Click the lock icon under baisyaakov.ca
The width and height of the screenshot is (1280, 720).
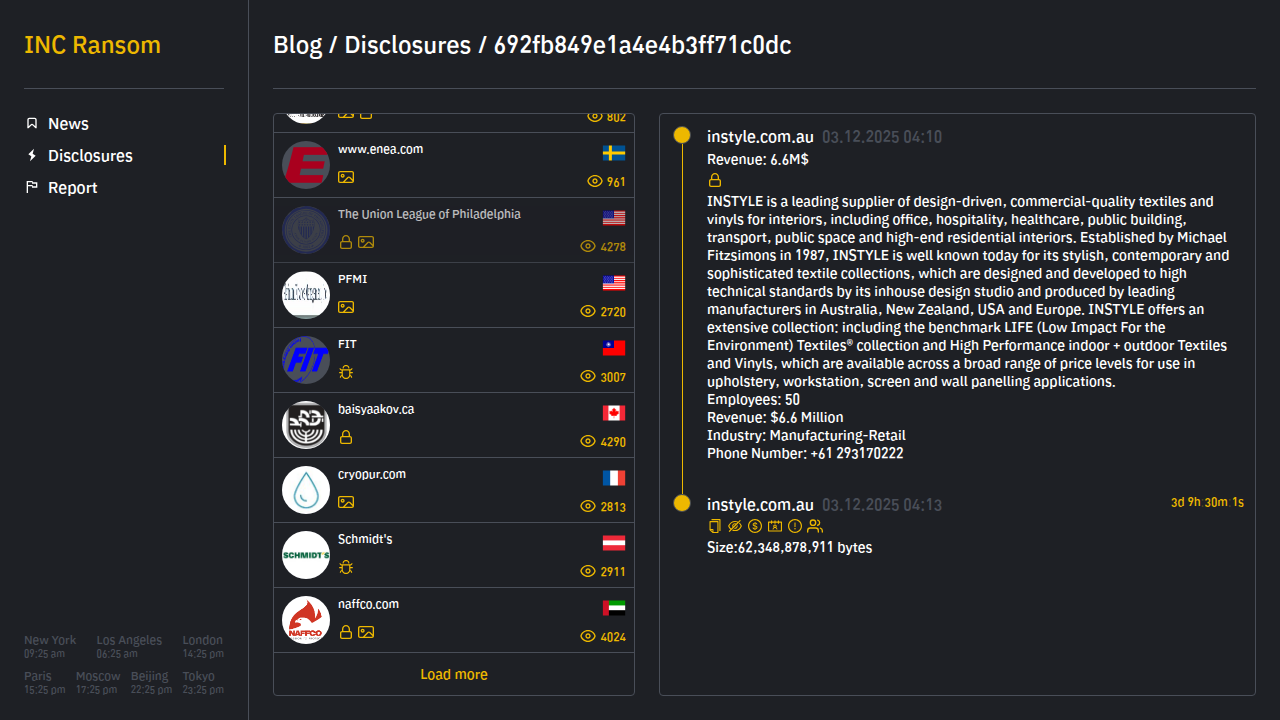[346, 437]
